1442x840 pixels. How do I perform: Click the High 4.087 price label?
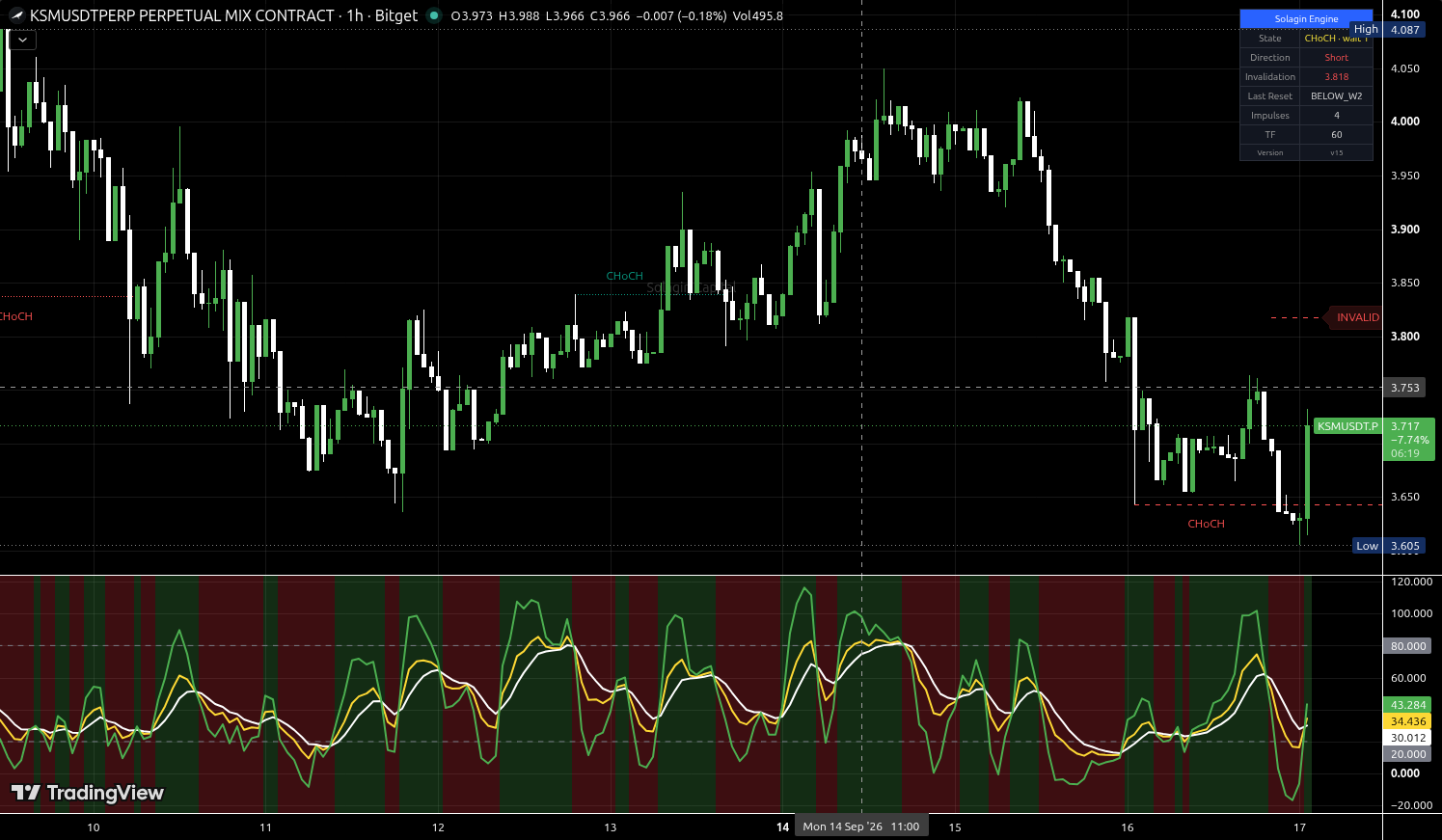click(1387, 30)
